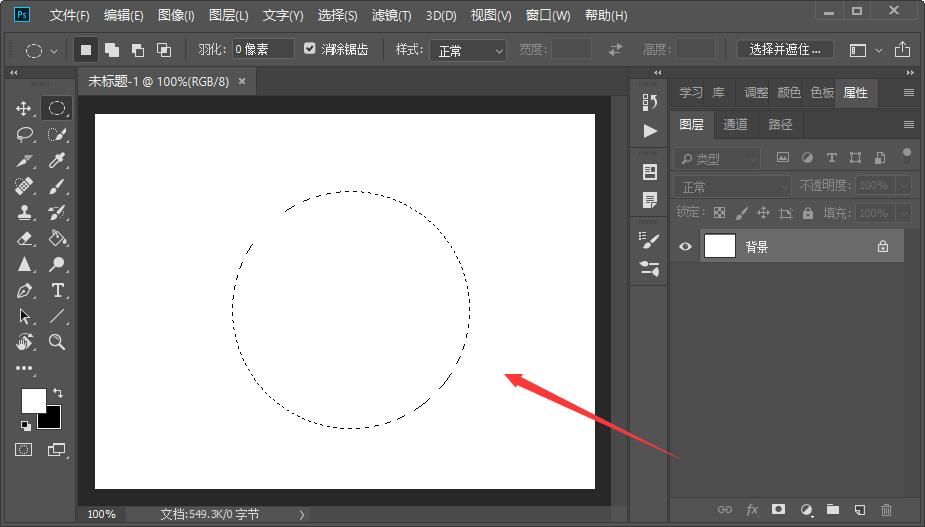Toggle lock transparent pixels

719,213
